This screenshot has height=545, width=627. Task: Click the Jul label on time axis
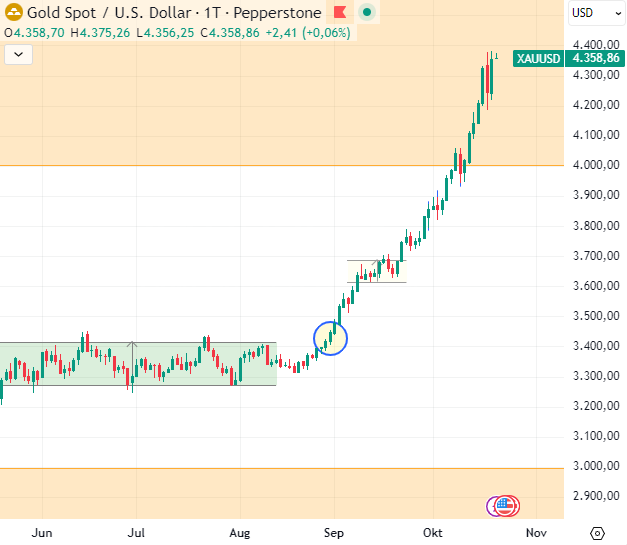point(139,533)
